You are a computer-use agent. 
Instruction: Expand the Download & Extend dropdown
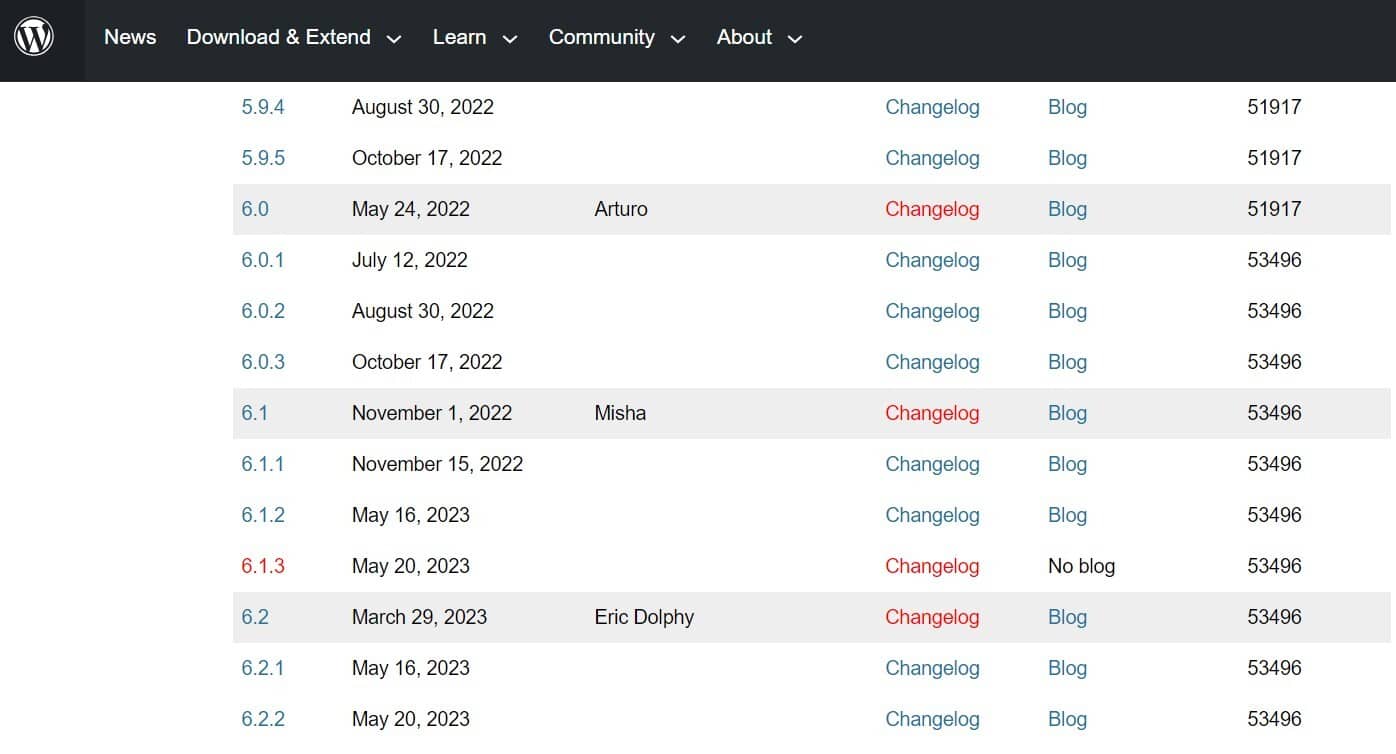[x=293, y=38]
